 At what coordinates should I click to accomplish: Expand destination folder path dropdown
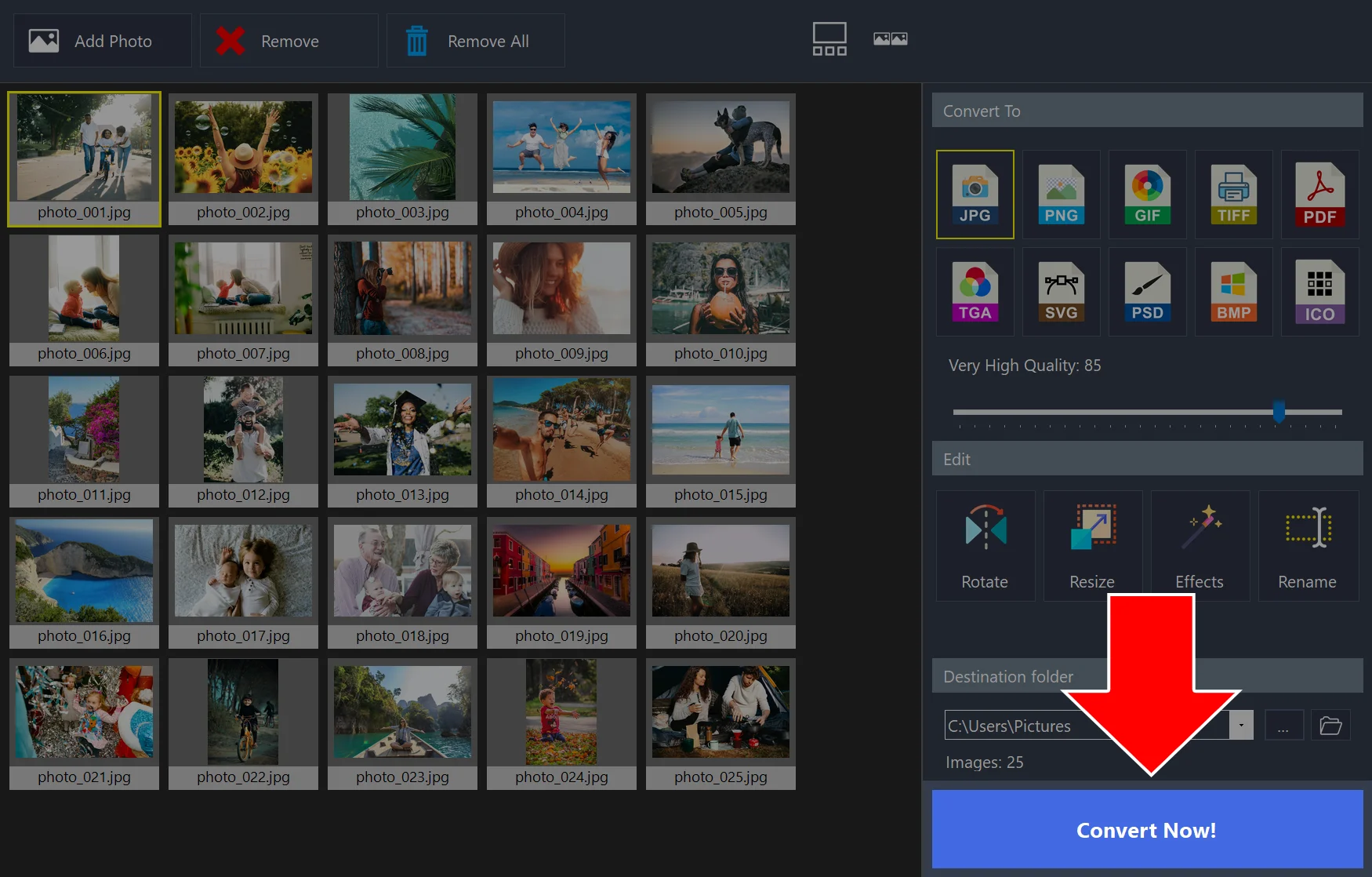tap(1241, 725)
